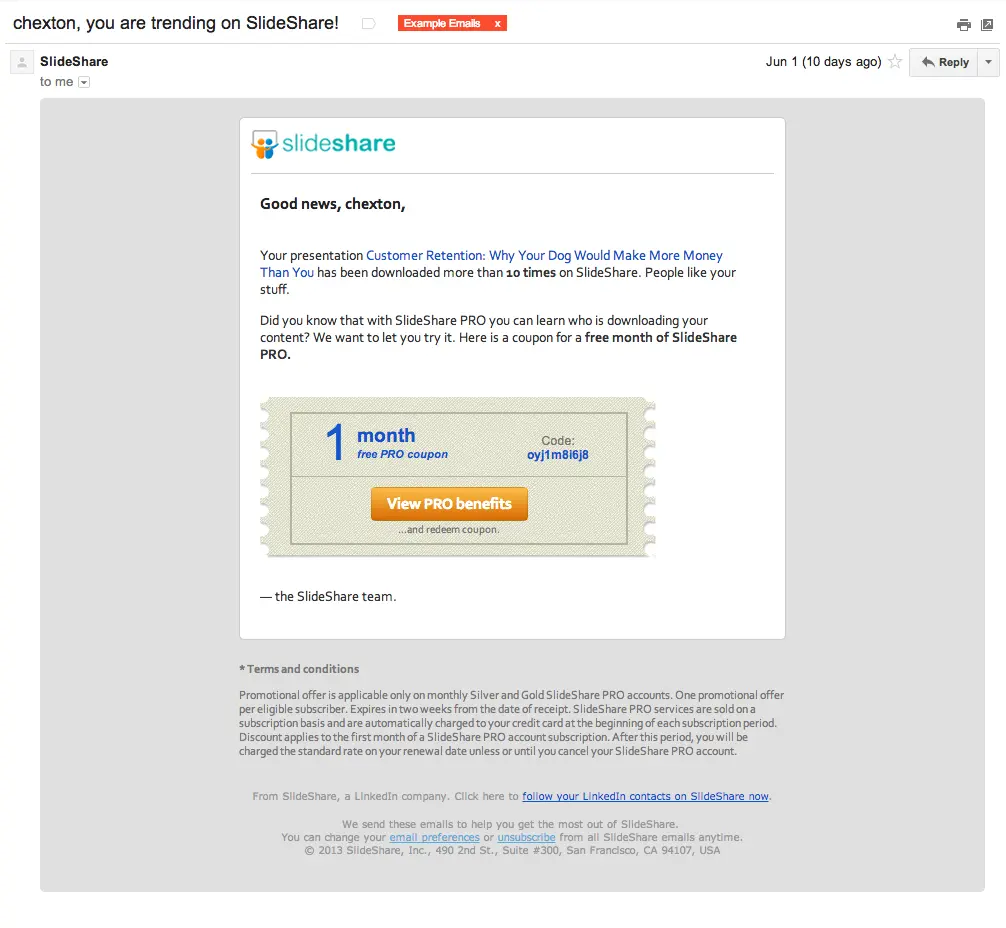The height and width of the screenshot is (928, 1006).
Task: Open the email in a new window
Action: point(986,23)
